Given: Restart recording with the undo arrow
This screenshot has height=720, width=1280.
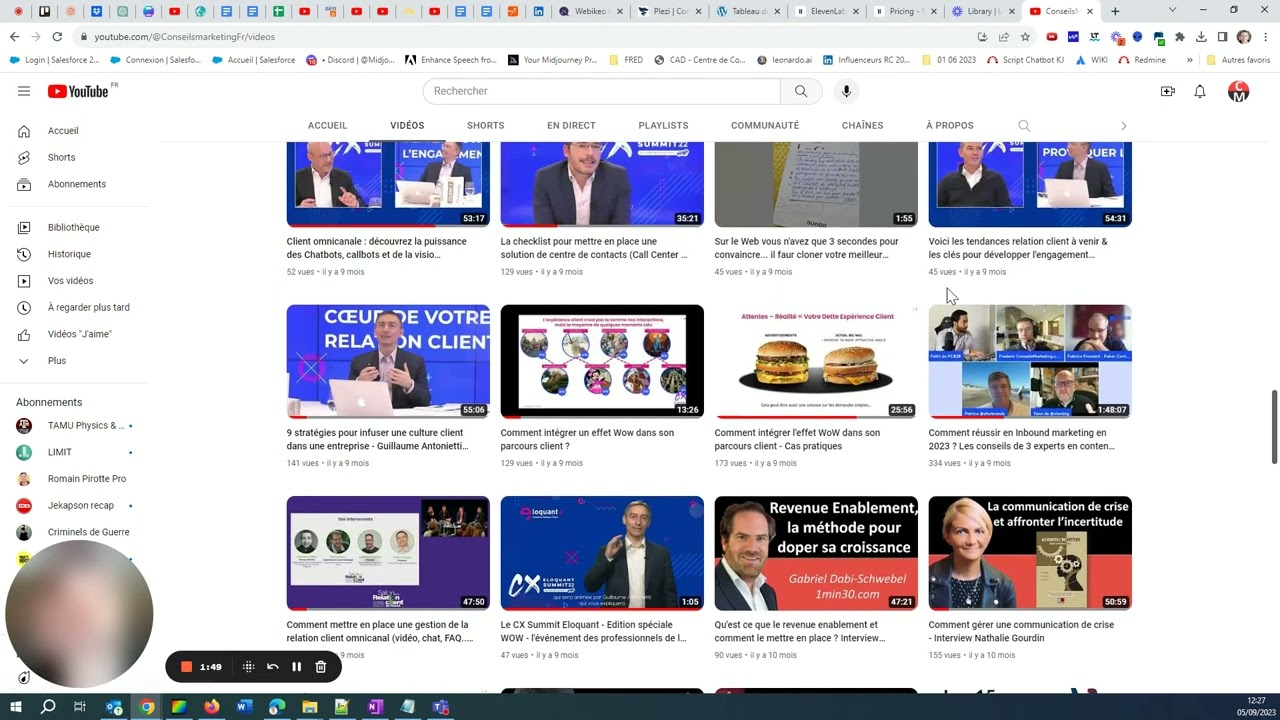Looking at the screenshot, I should [x=272, y=667].
